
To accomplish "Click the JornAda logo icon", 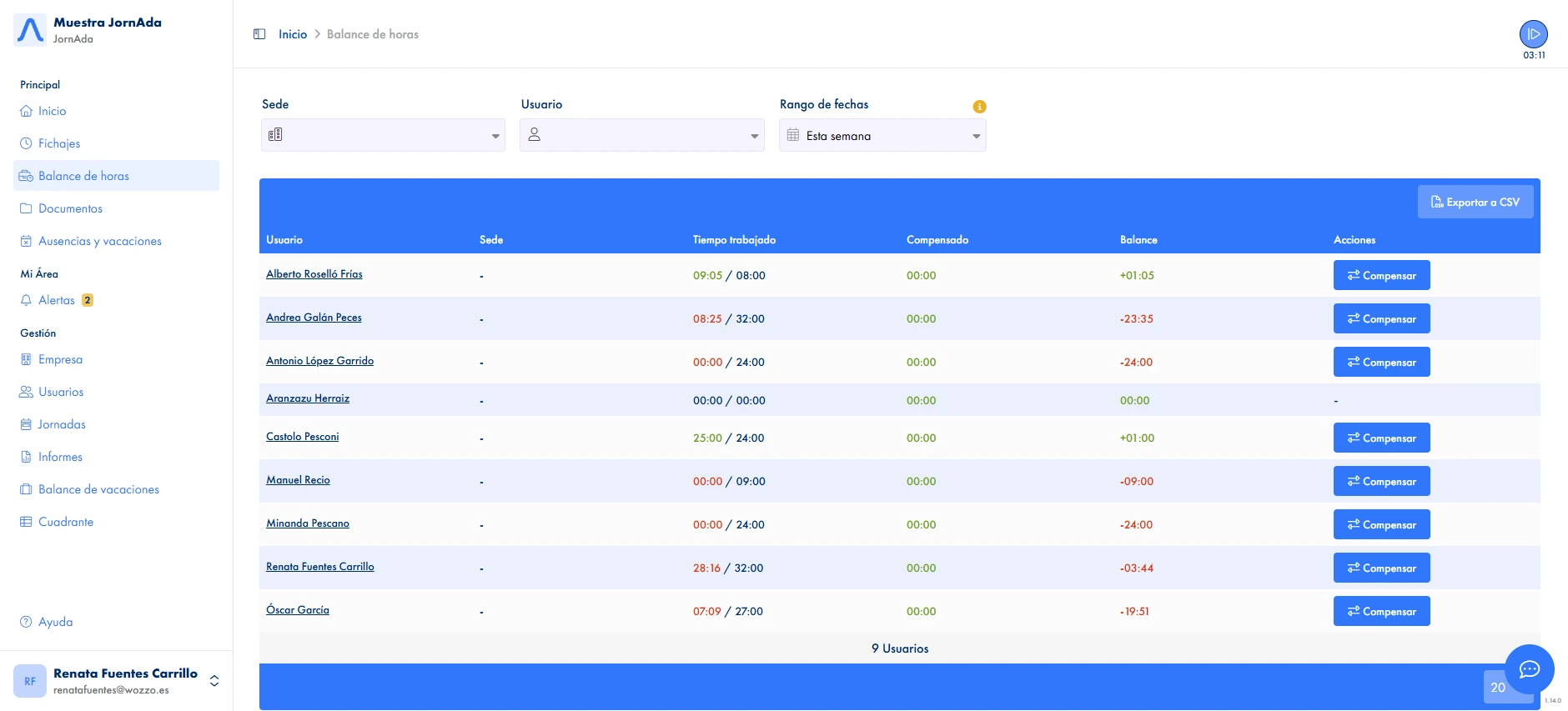I will point(30,30).
